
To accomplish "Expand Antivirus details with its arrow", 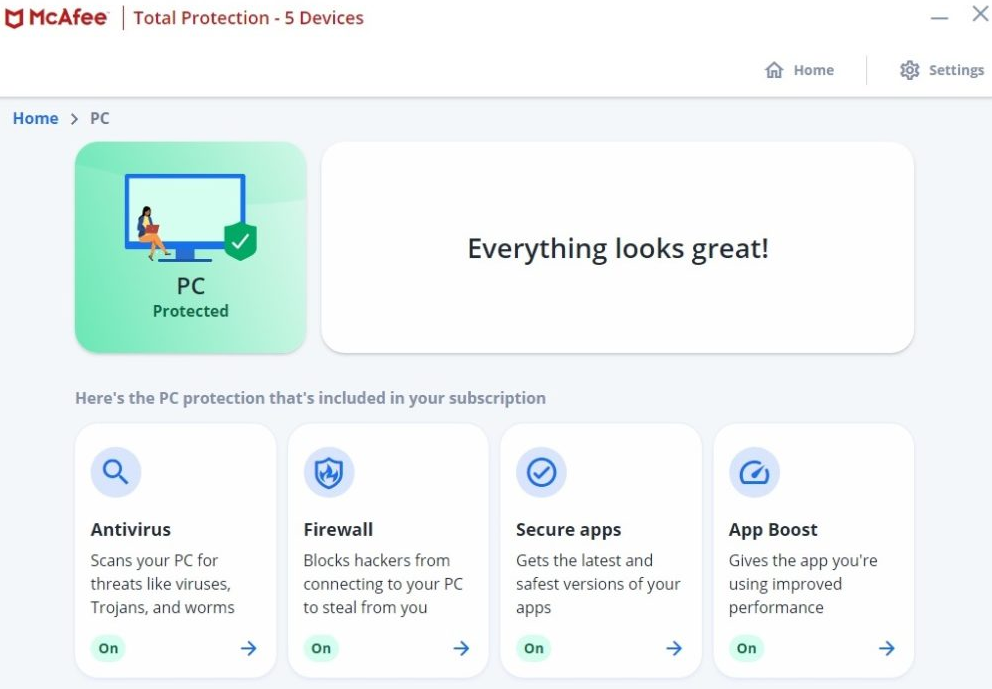I will pyautogui.click(x=248, y=648).
